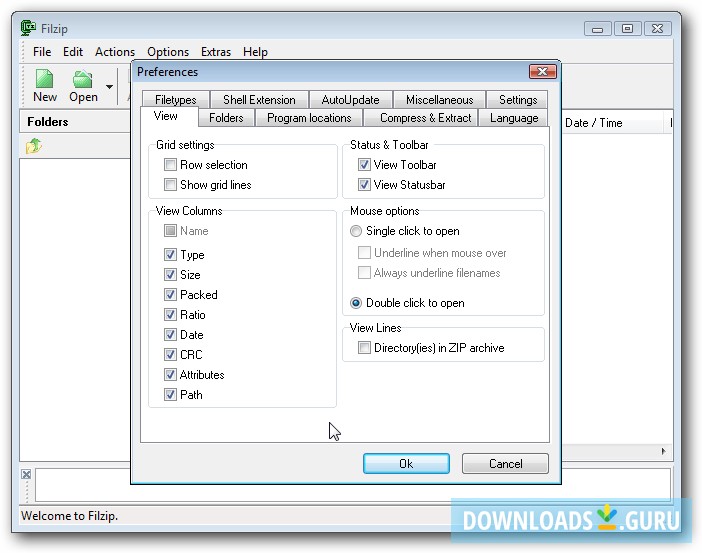The height and width of the screenshot is (553, 702).
Task: Click the Filzip application icon in title bar
Action: click(x=28, y=28)
